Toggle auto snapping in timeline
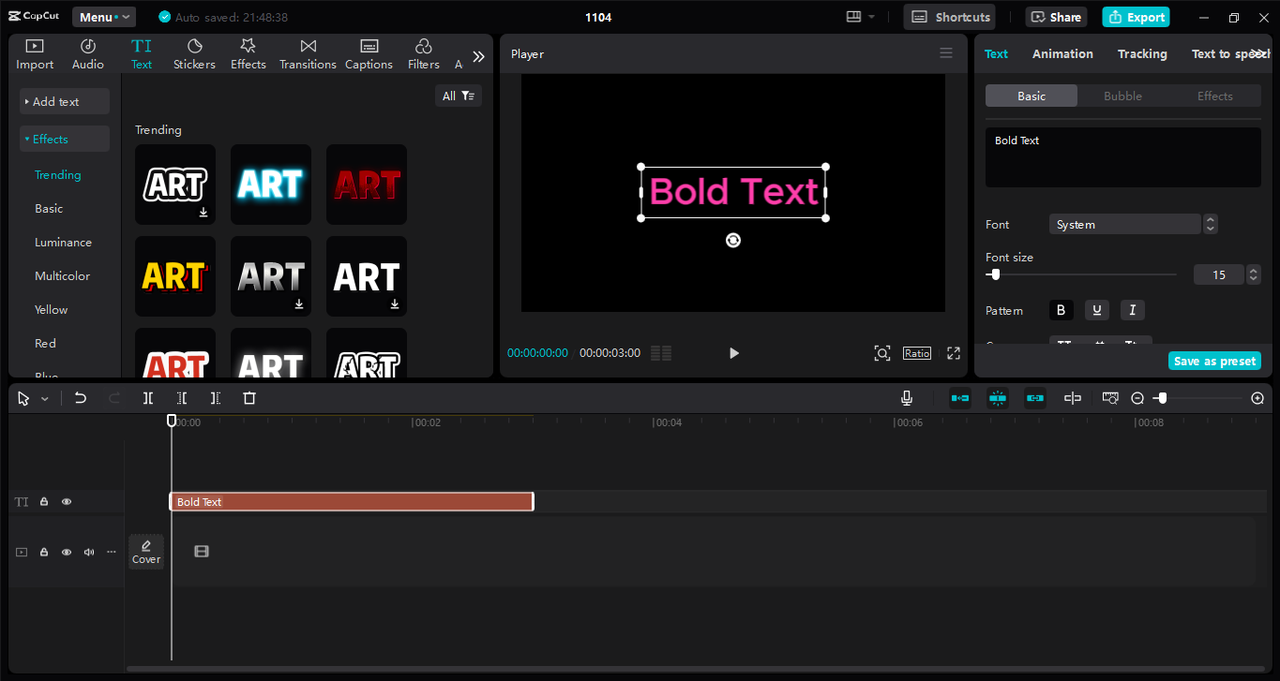Viewport: 1280px width, 681px height. pyautogui.click(x=997, y=398)
